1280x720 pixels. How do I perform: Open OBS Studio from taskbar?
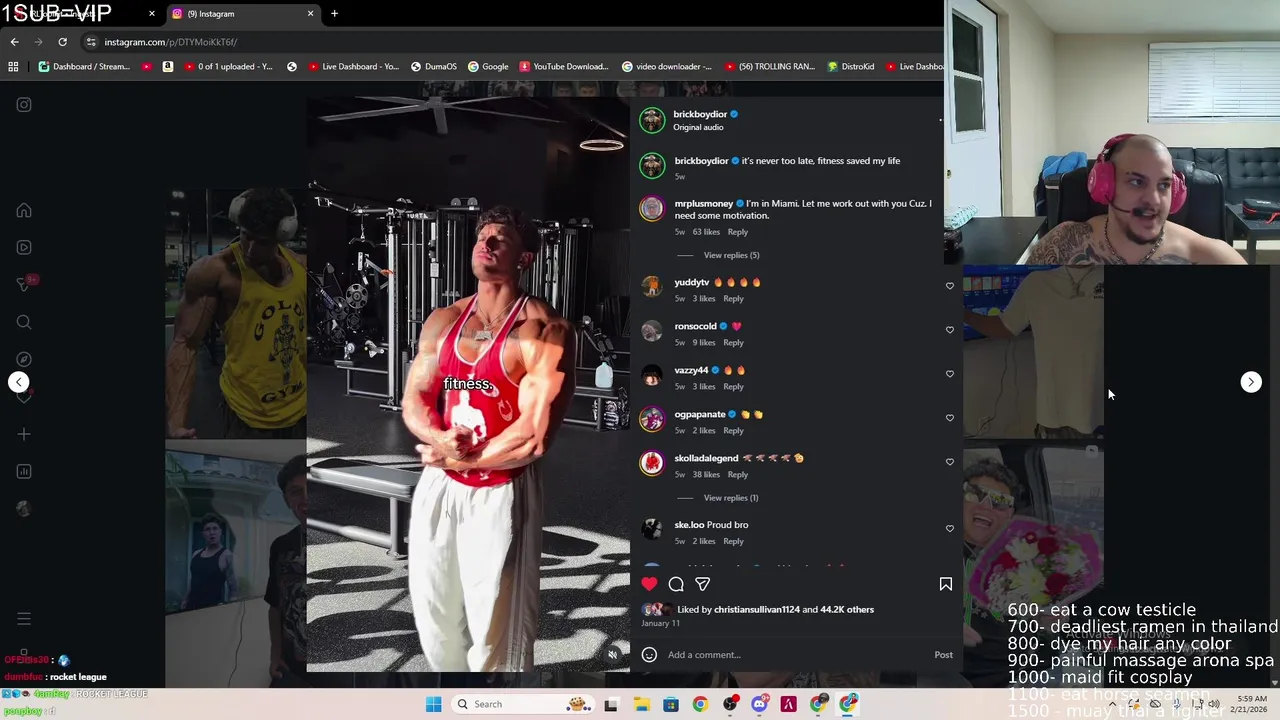pos(730,704)
